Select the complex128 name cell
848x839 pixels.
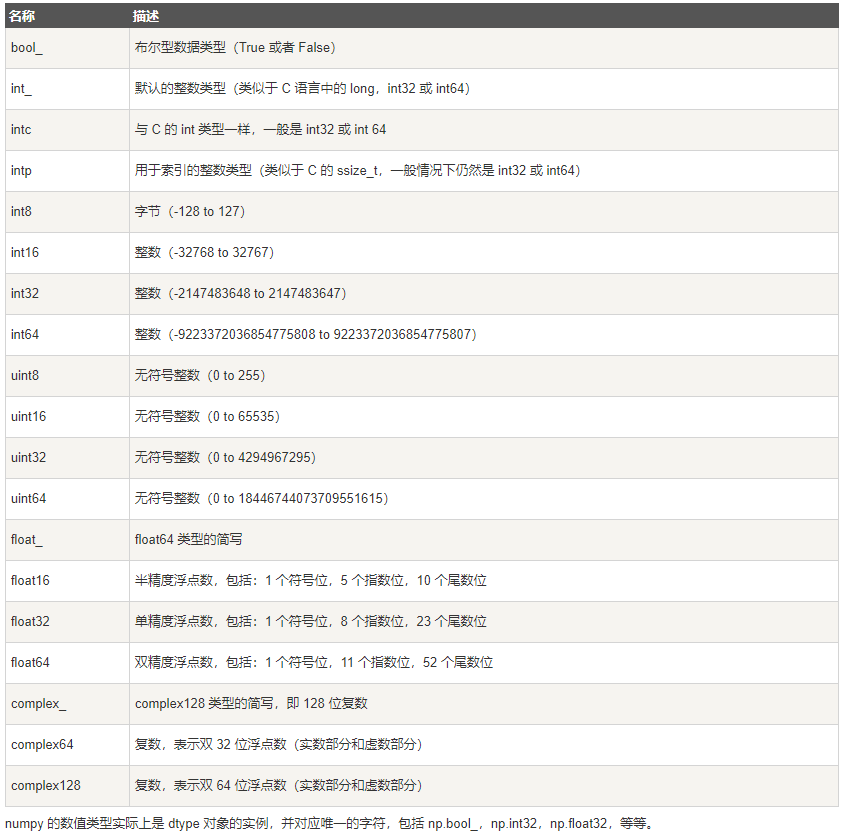pos(67,786)
